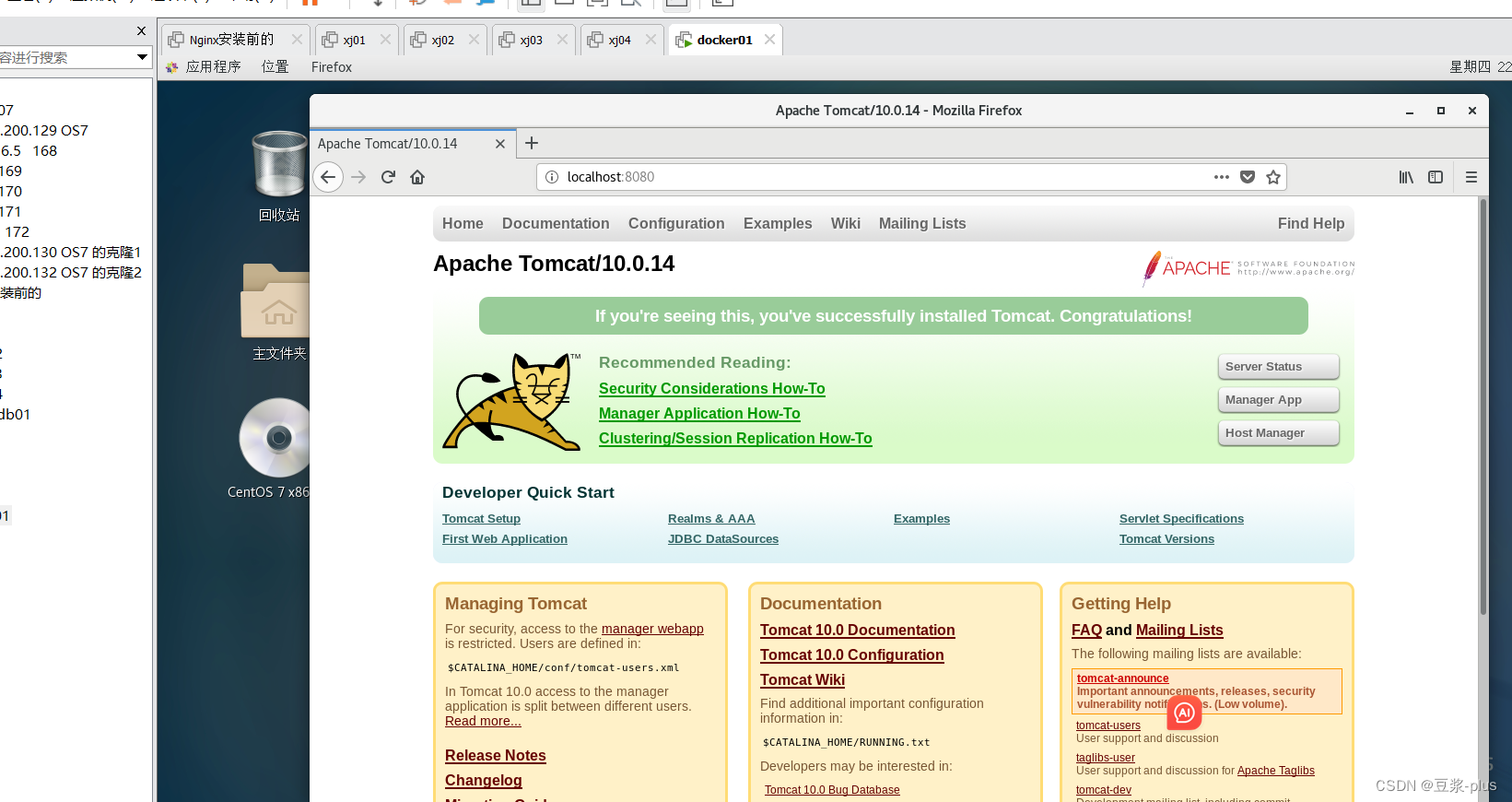Open the GNOME Places menu
Image resolution: width=1512 pixels, height=802 pixels.
click(275, 66)
